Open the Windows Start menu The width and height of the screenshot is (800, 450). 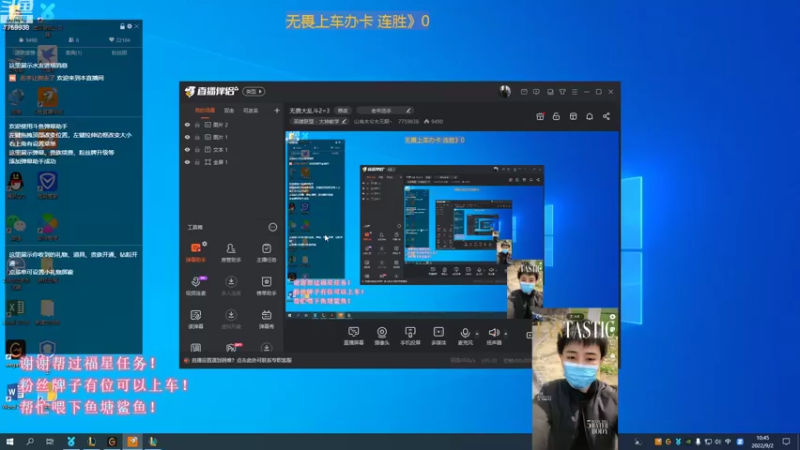point(9,441)
